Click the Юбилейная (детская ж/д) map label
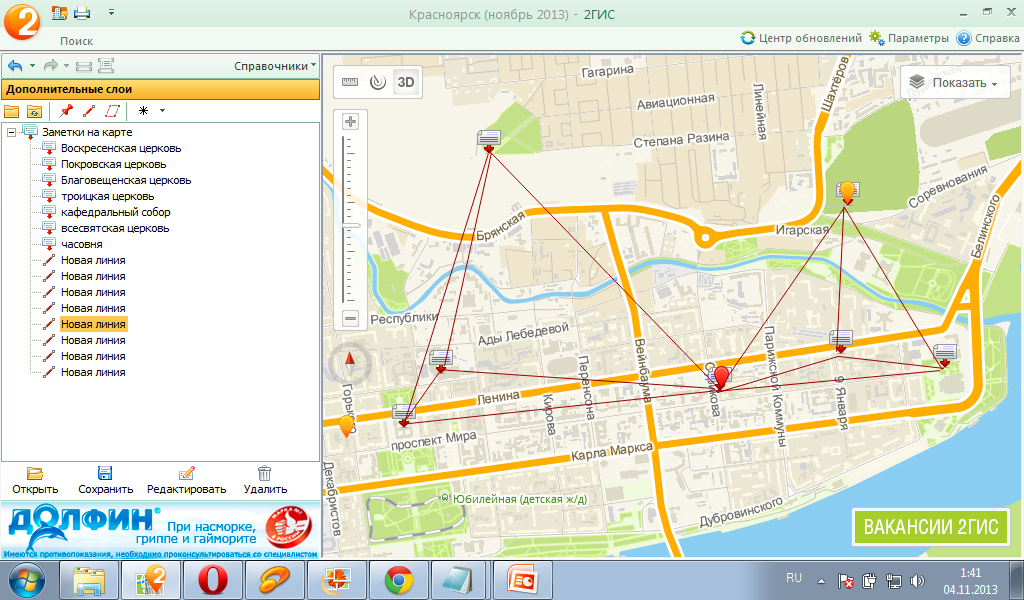1024x600 pixels. pyautogui.click(x=514, y=499)
